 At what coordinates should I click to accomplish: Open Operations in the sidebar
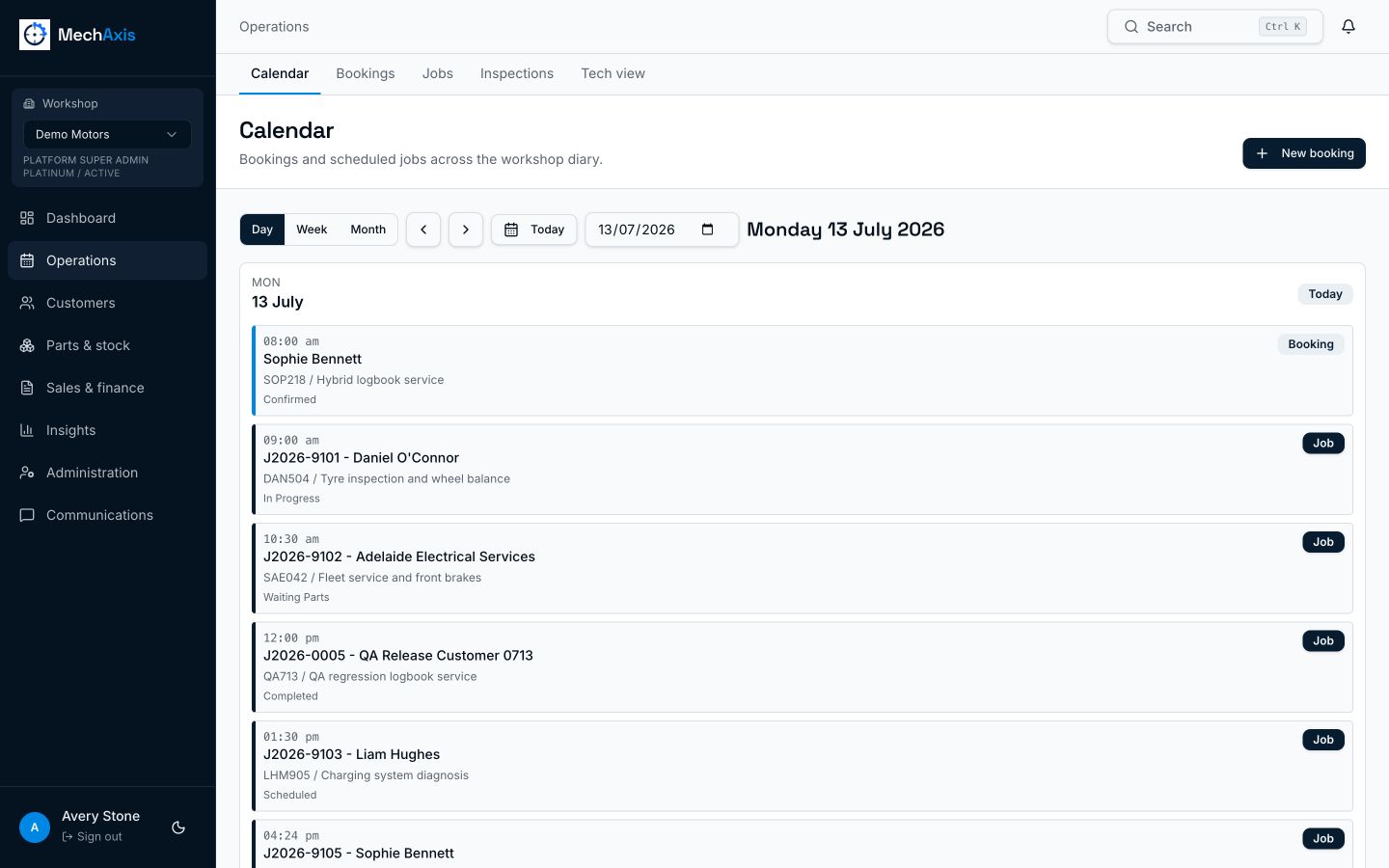coord(107,260)
